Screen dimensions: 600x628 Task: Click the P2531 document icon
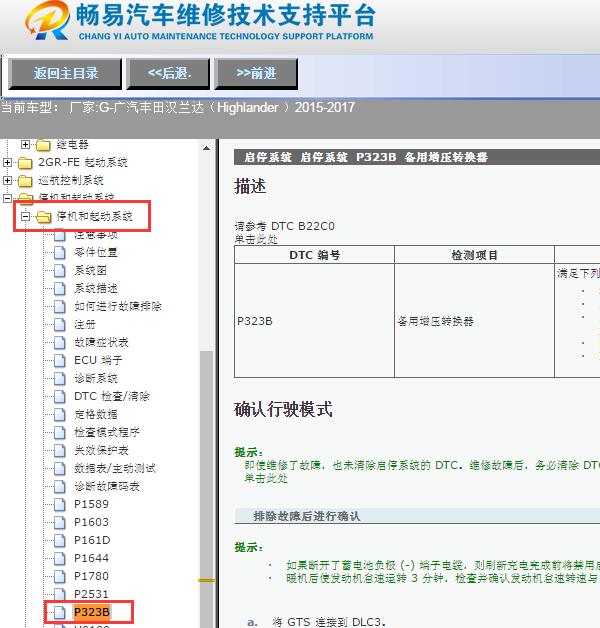[60, 594]
